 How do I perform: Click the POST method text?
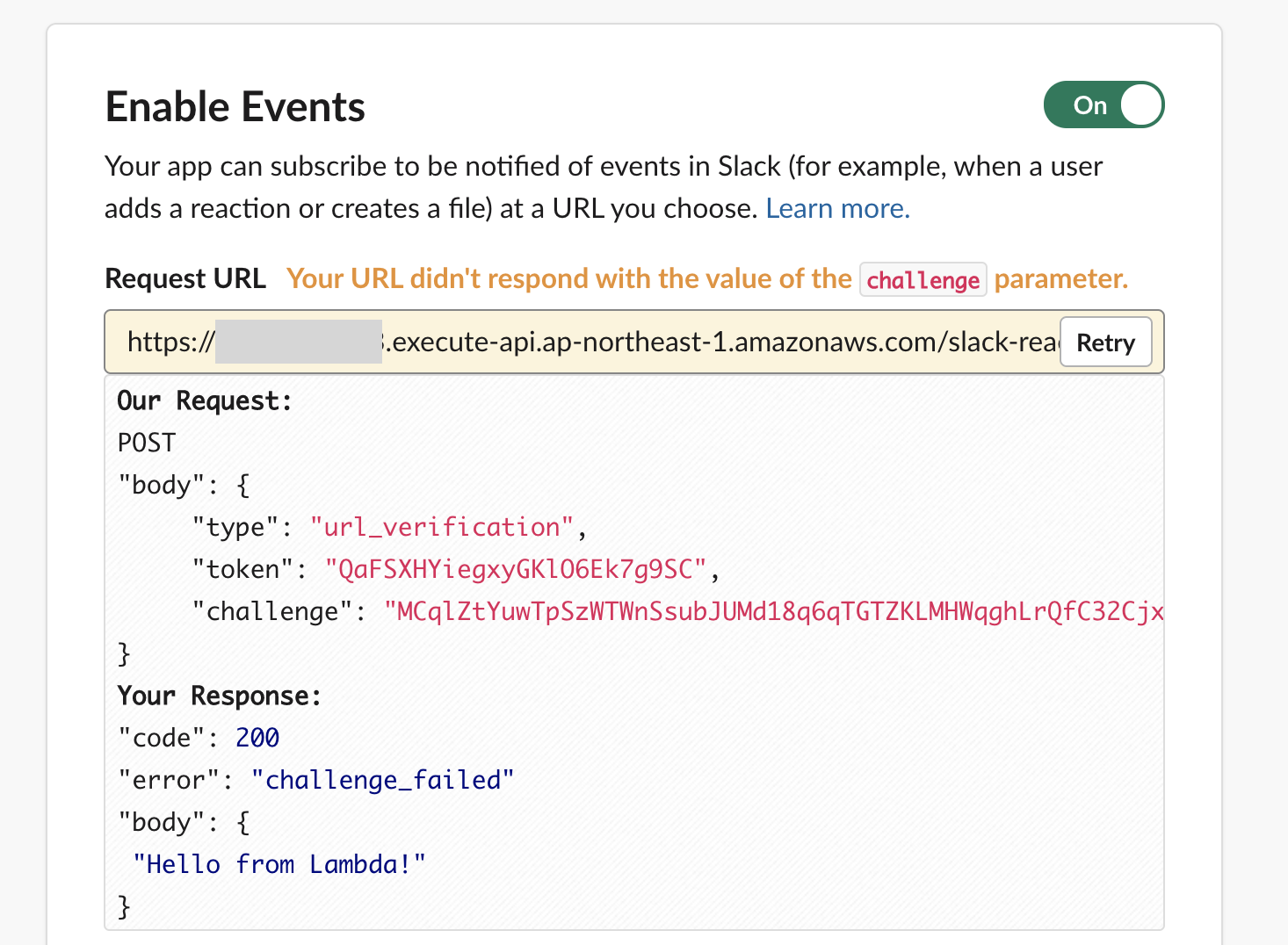coord(147,443)
